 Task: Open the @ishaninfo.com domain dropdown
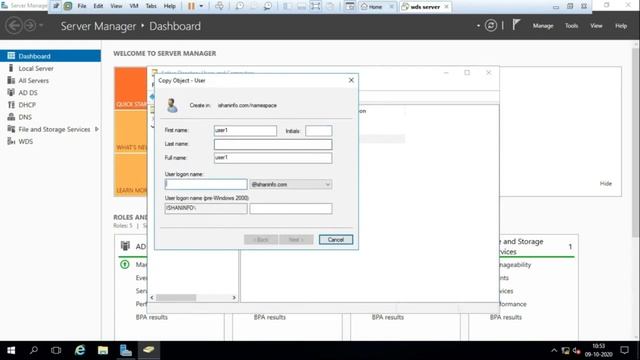(x=291, y=184)
